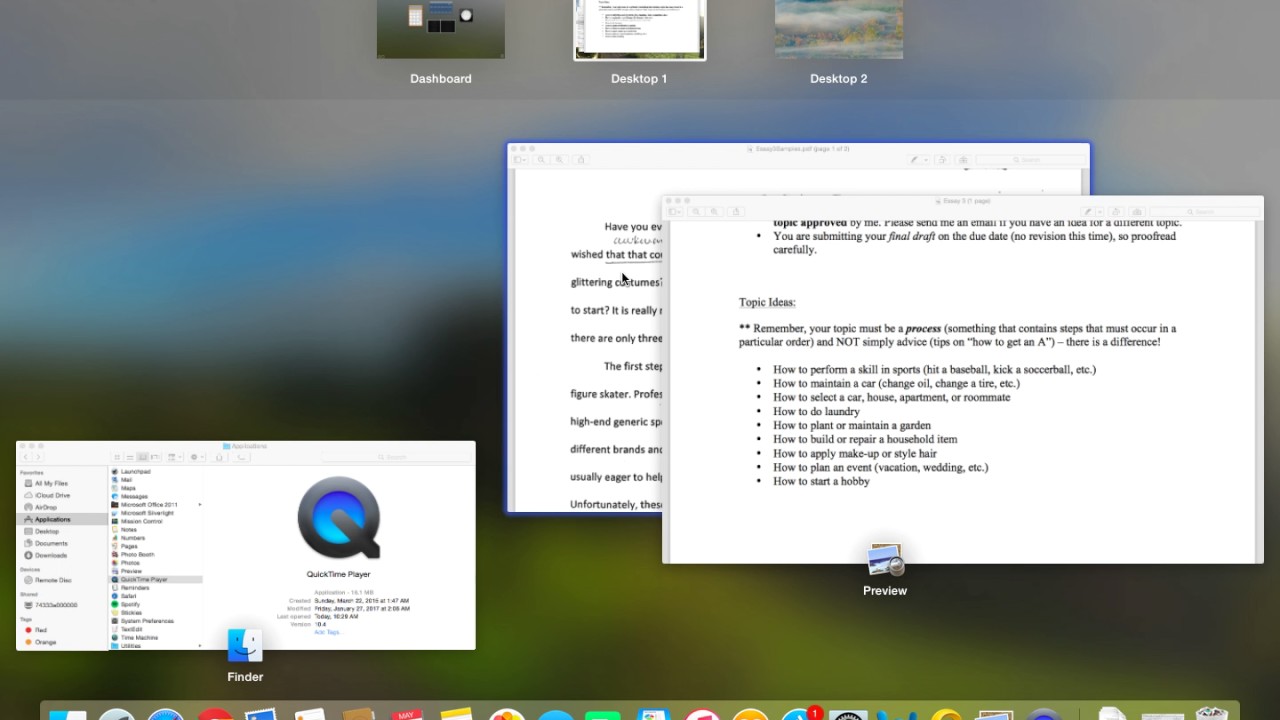Select Remote Disc under Devices
Image resolution: width=1280 pixels, height=720 pixels.
click(x=52, y=580)
